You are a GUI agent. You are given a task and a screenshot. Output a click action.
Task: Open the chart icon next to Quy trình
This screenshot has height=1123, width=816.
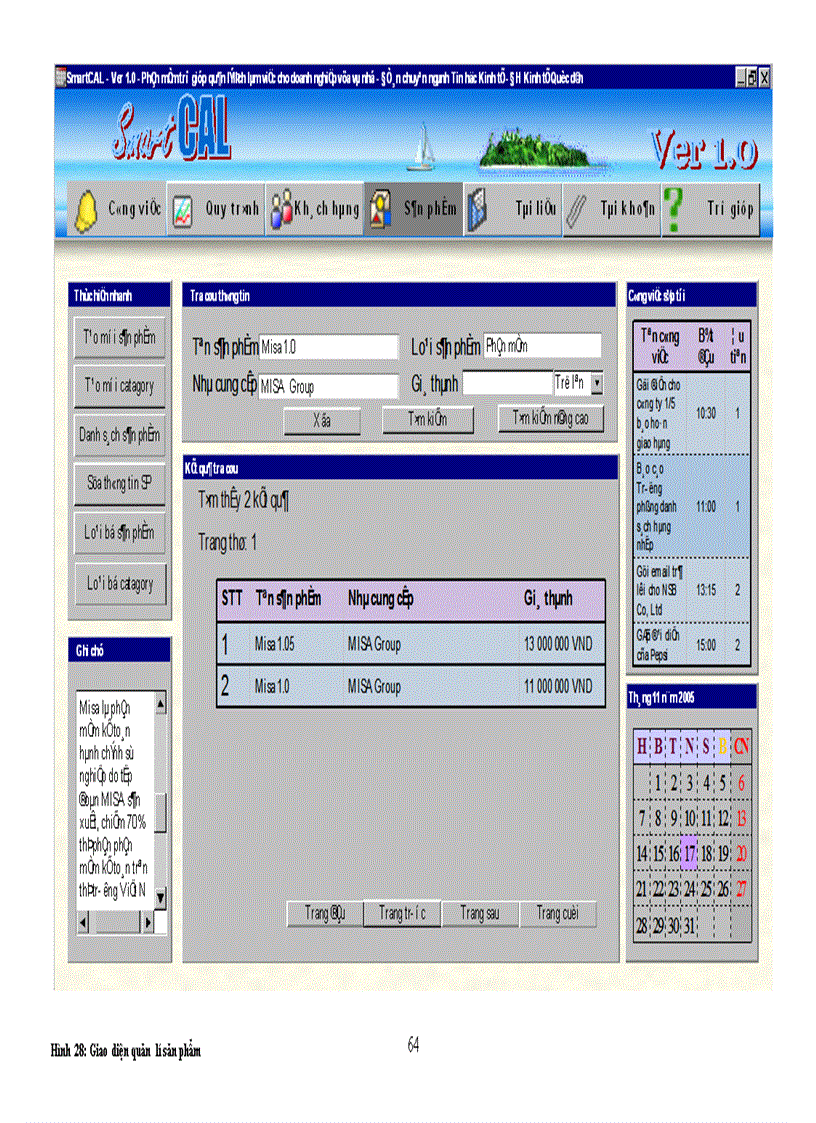183,211
